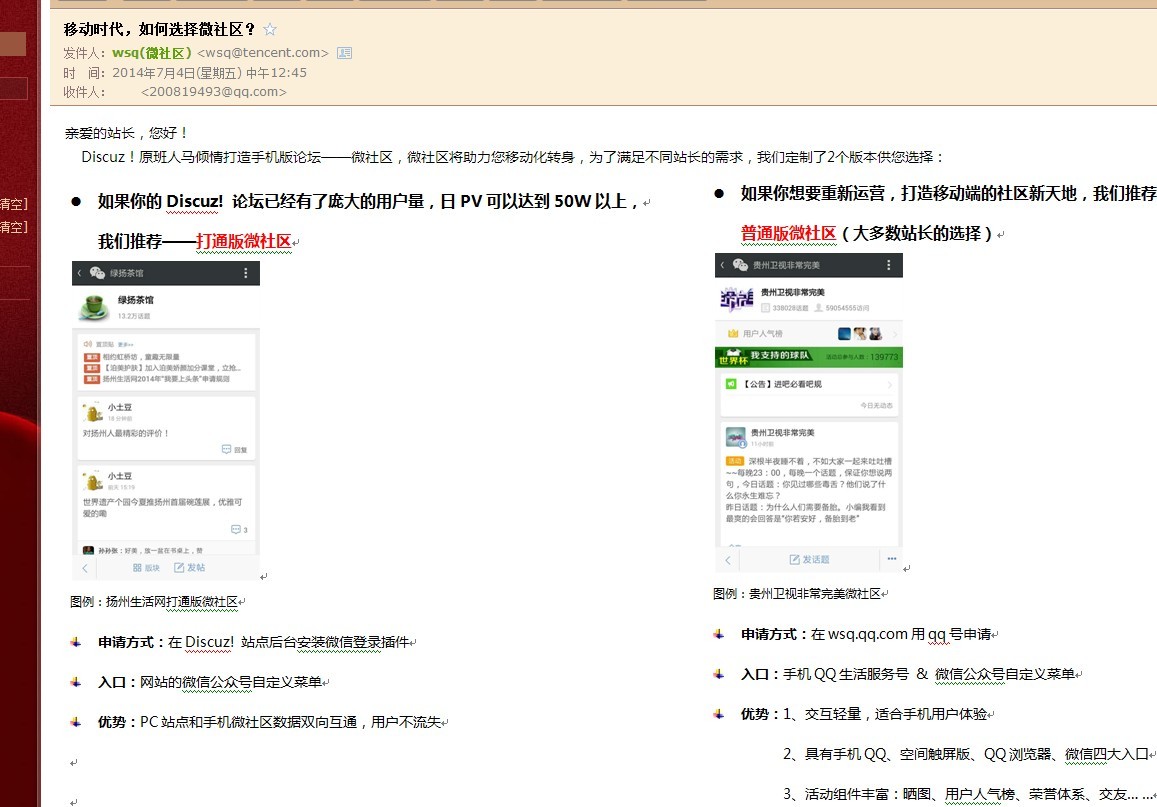This screenshot has width=1157, height=807.
Task: Click the 打通版微社区 red link text
Action: 244,241
